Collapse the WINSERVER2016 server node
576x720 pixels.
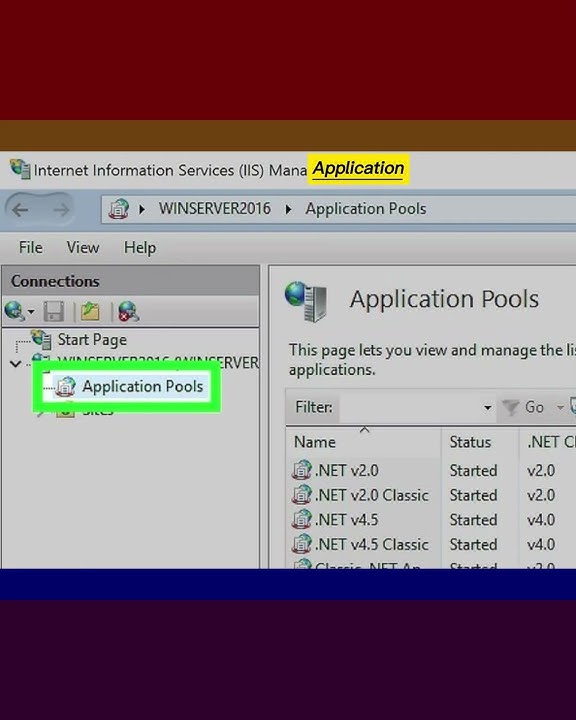tap(15, 364)
